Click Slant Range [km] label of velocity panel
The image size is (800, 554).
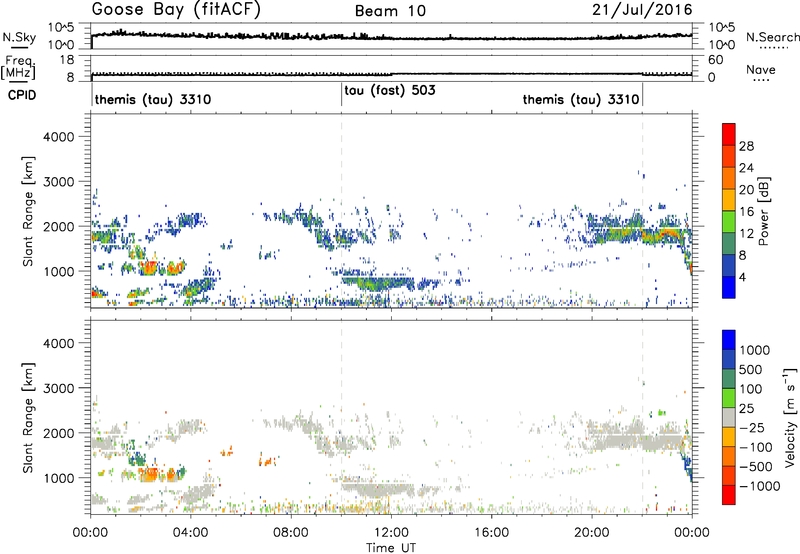point(28,418)
